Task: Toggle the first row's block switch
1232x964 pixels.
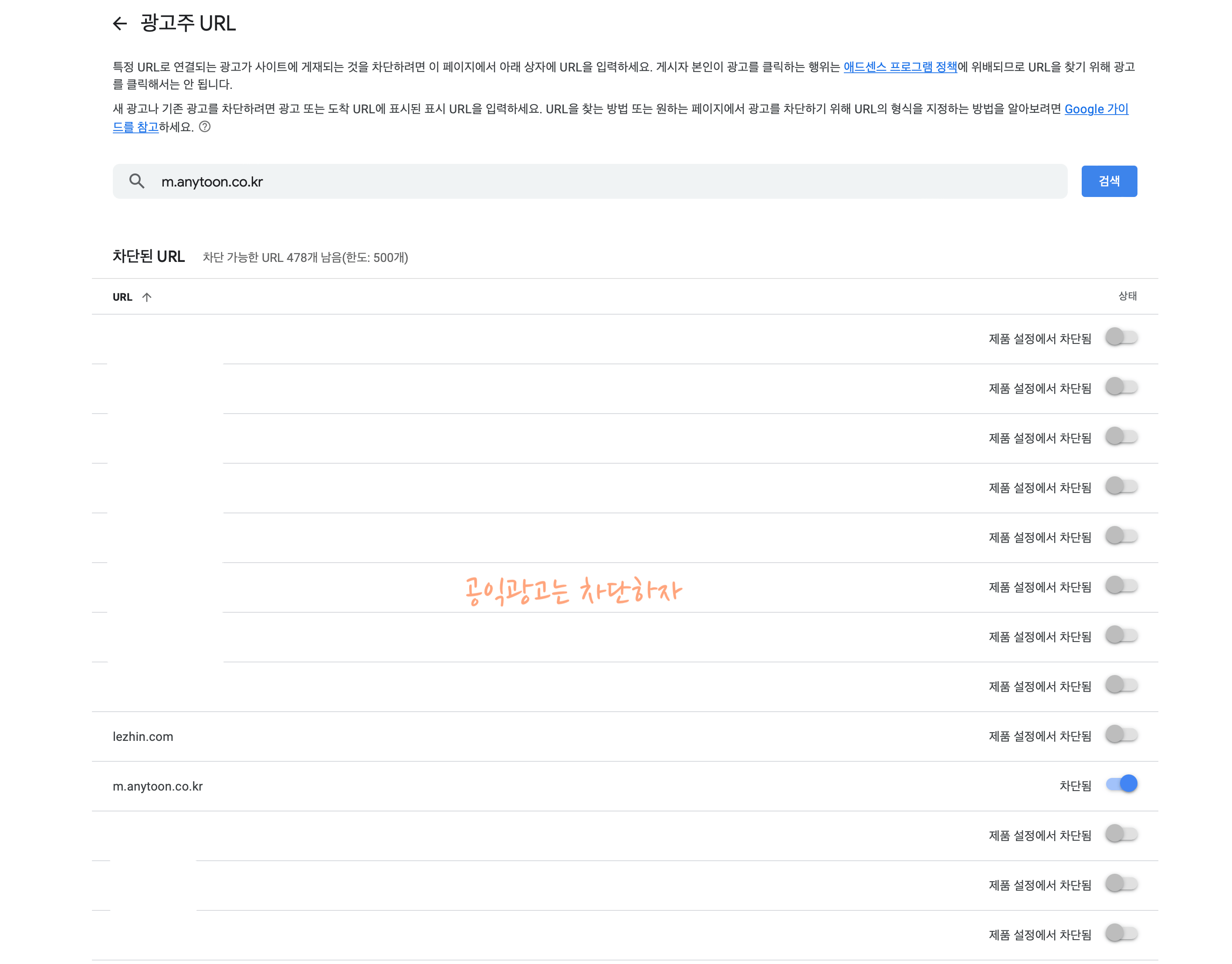Action: tap(1121, 337)
